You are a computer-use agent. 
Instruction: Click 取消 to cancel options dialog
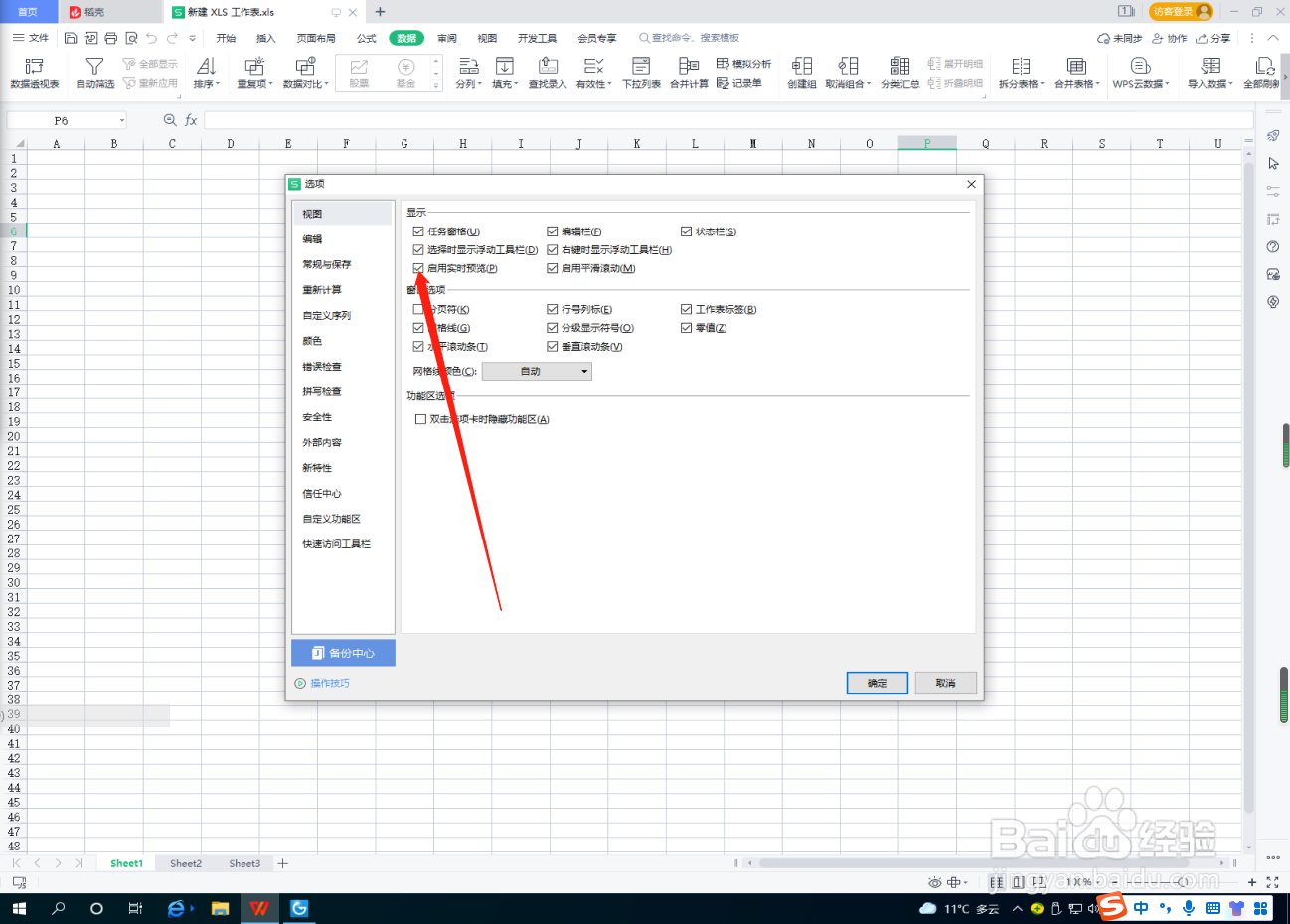(946, 683)
